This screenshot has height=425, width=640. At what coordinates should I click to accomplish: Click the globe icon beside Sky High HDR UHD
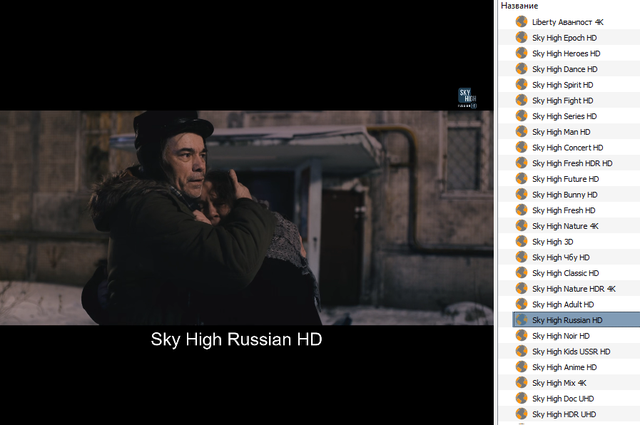tap(521, 414)
